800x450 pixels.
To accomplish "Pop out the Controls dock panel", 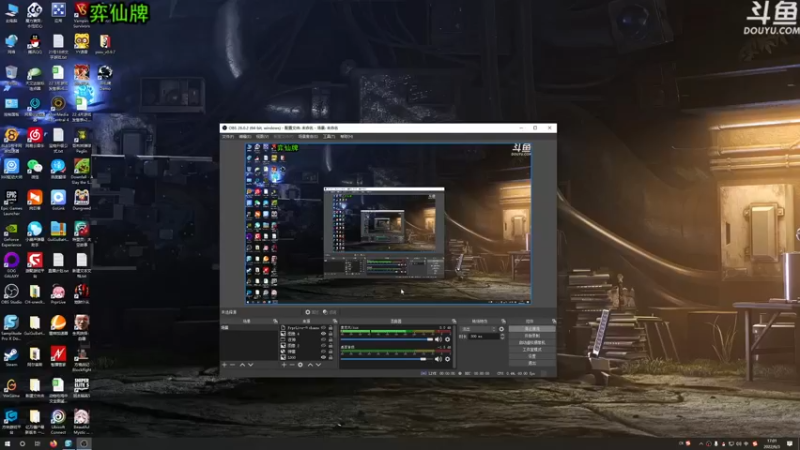I will click(x=554, y=321).
